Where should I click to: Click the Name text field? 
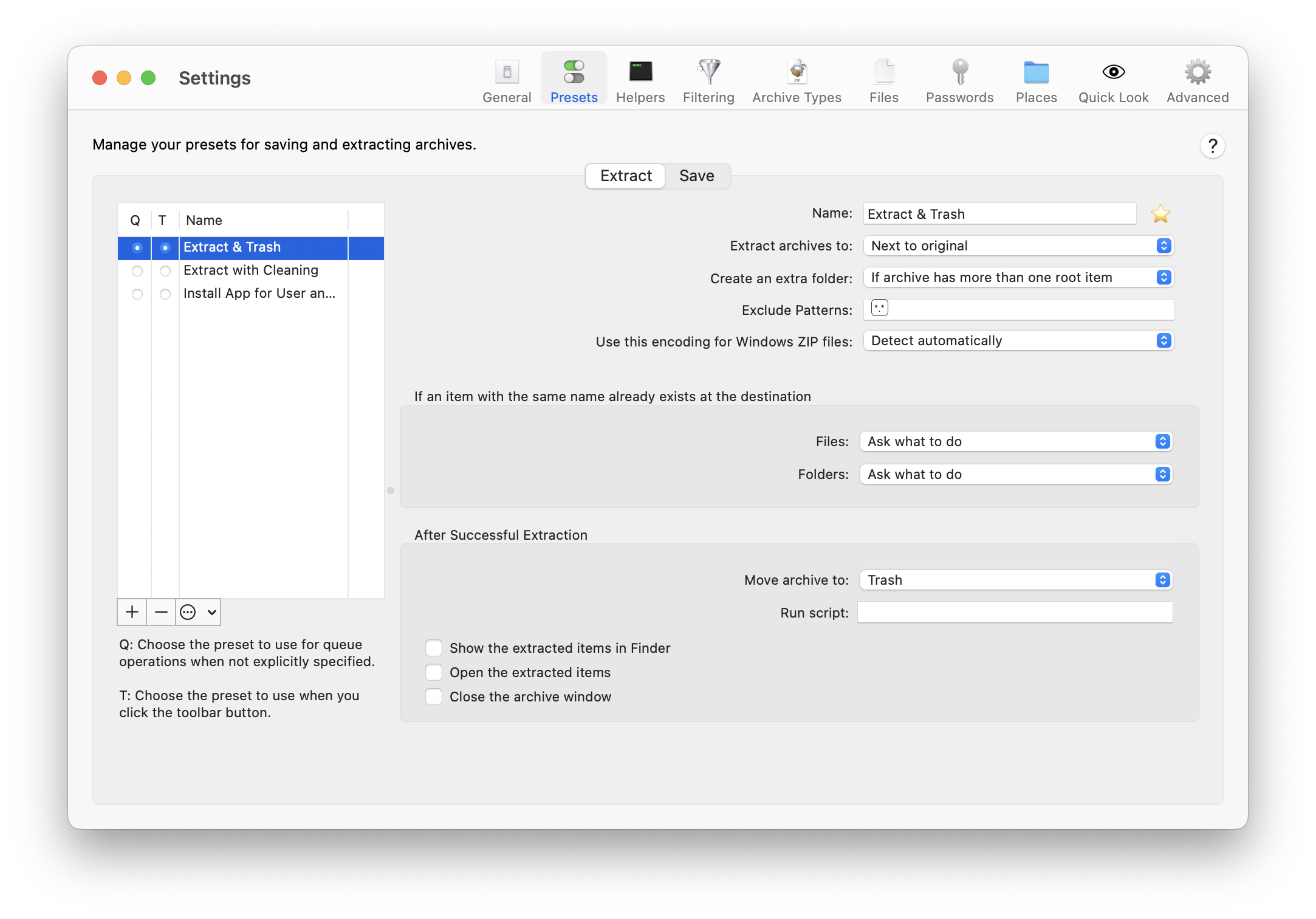click(x=999, y=214)
